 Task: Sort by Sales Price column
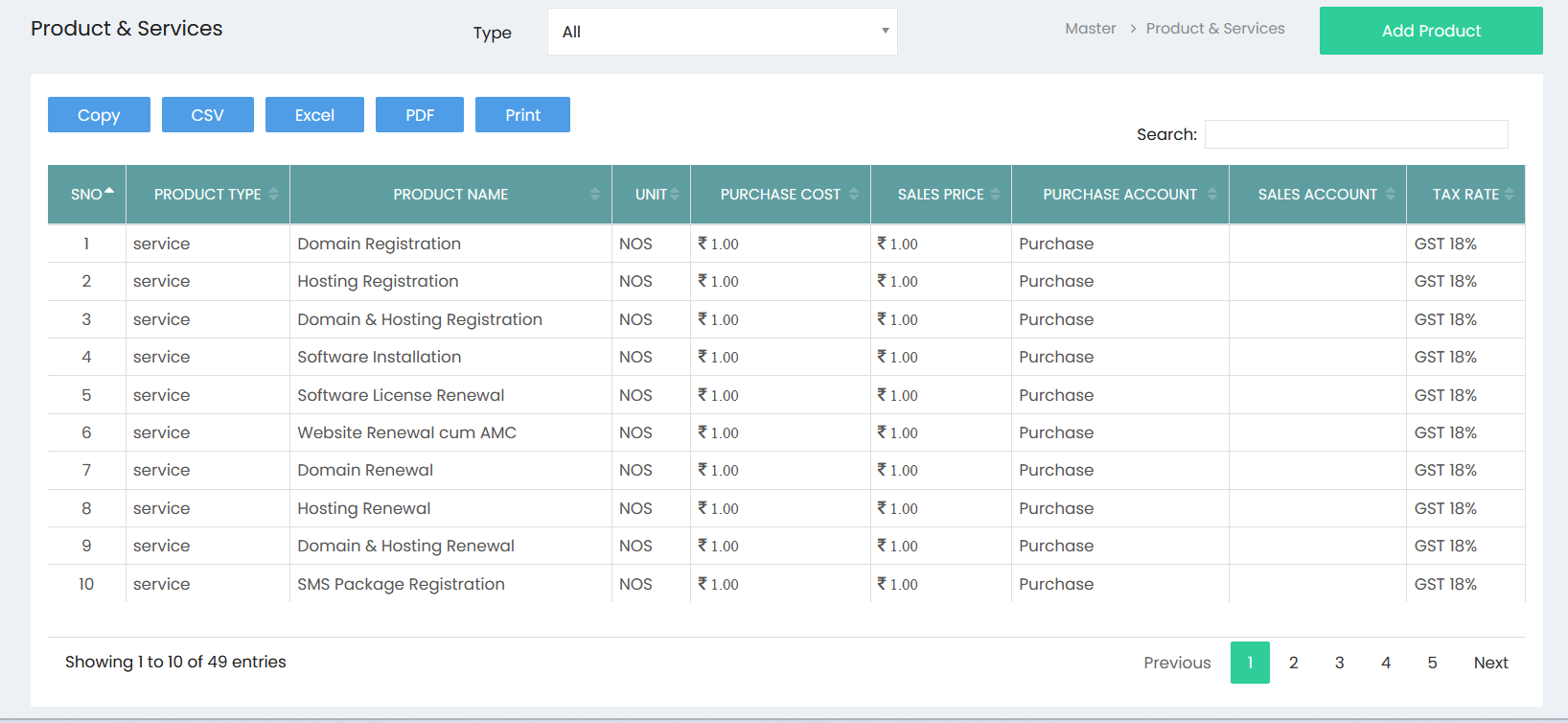[x=940, y=195]
